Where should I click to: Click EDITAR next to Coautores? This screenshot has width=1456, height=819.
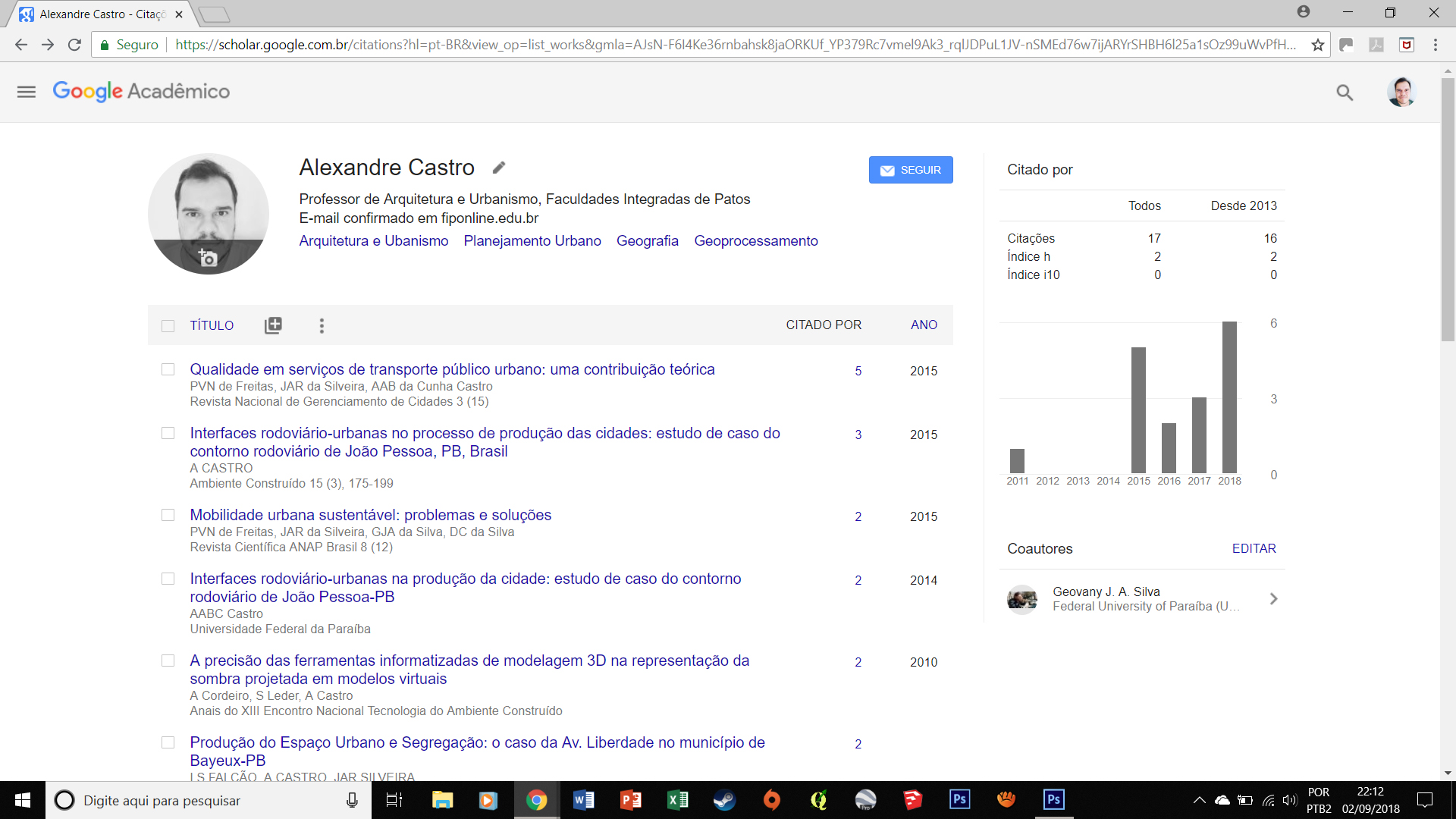pos(1254,548)
